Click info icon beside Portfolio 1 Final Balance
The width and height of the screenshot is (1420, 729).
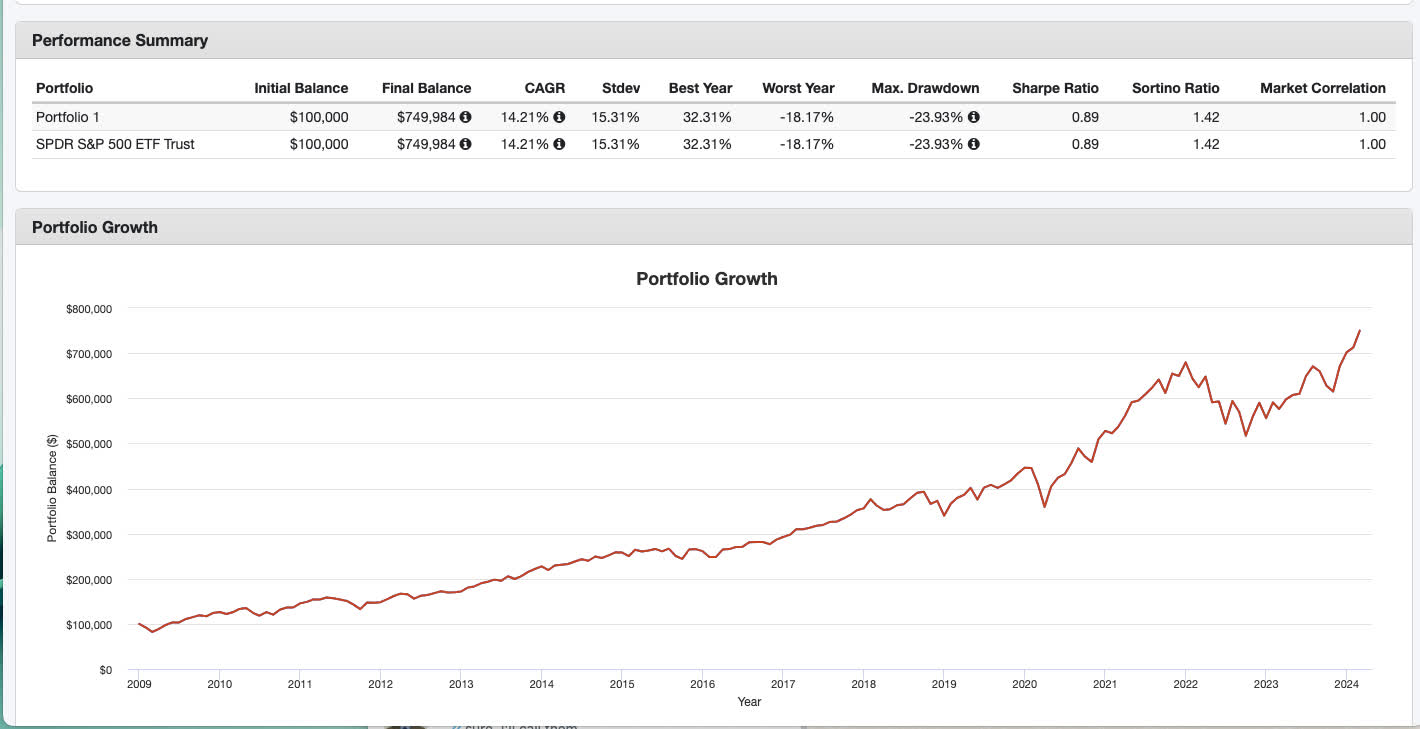tap(465, 117)
